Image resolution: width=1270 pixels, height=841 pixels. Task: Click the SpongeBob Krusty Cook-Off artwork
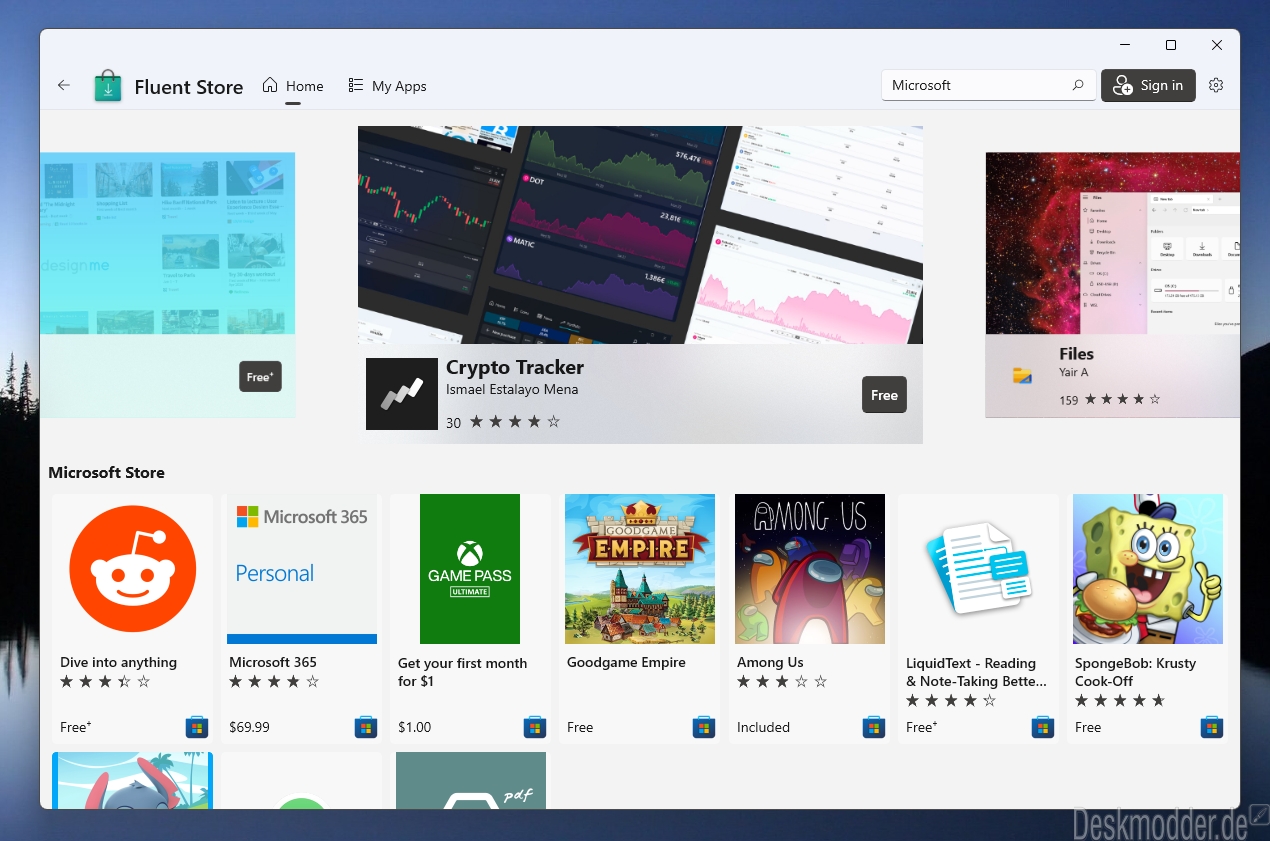tap(1148, 569)
